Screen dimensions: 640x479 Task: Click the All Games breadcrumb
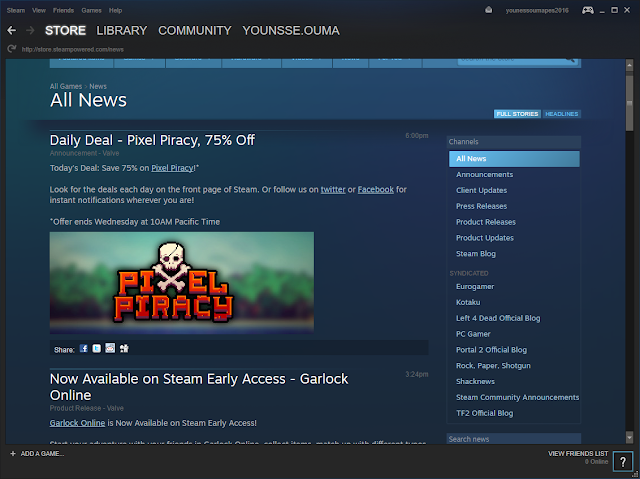tap(66, 86)
